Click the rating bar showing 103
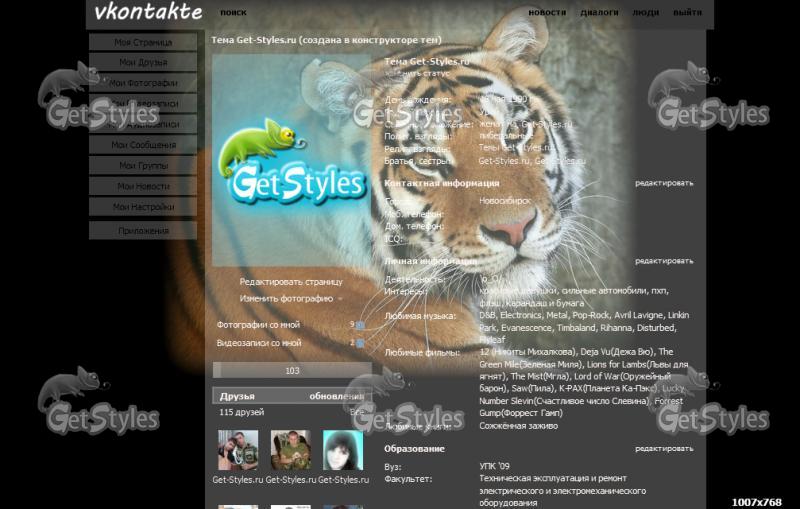This screenshot has width=800, height=509. [292, 370]
